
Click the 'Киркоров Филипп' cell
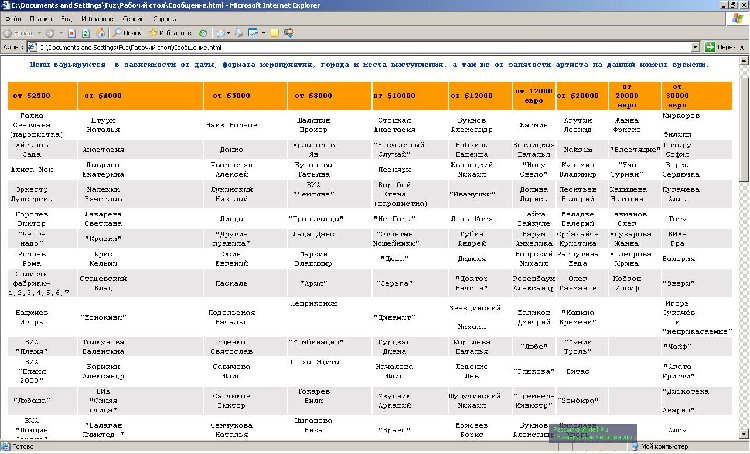point(696,125)
